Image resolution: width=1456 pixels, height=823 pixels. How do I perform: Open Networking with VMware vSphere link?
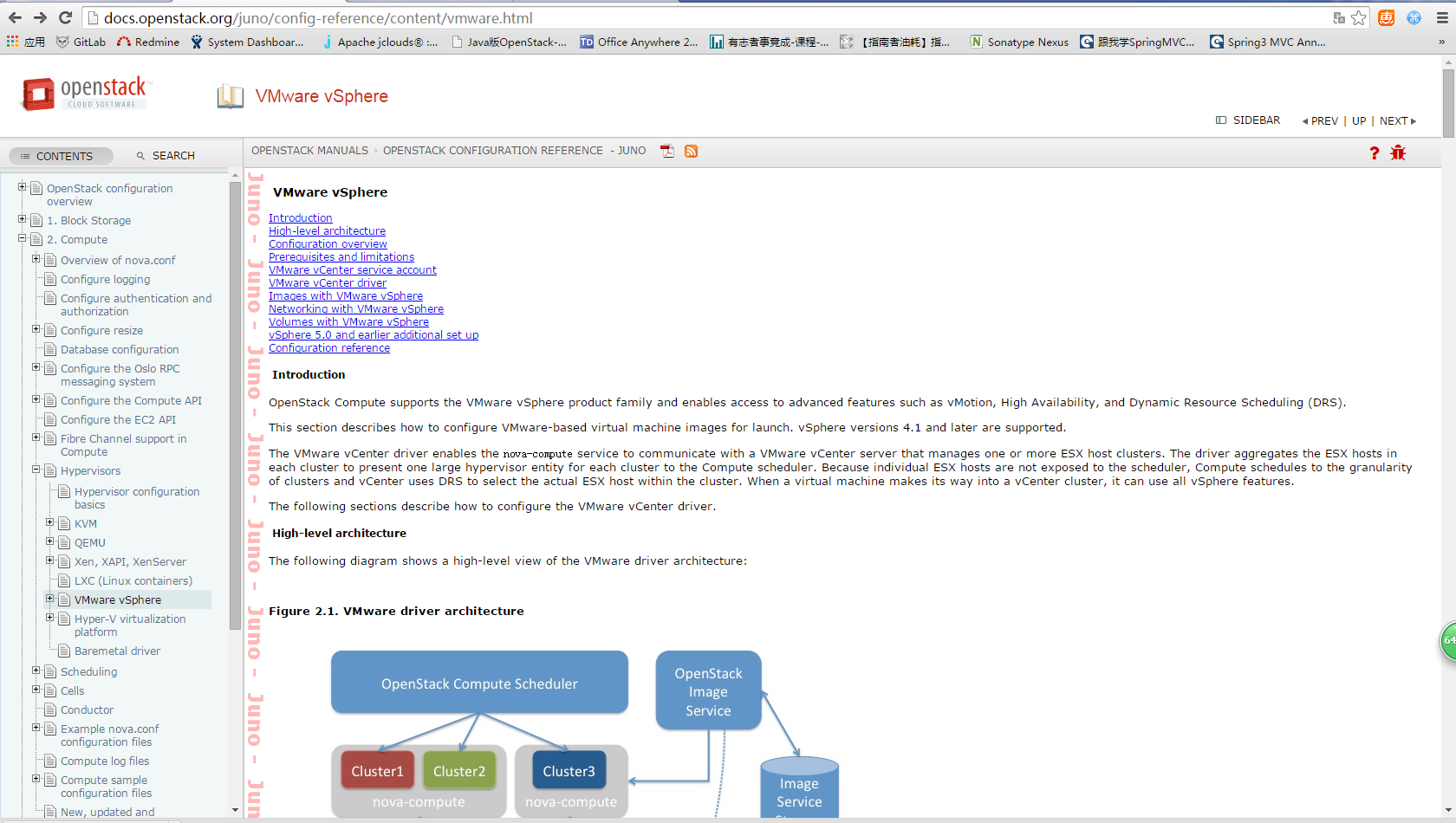click(356, 309)
